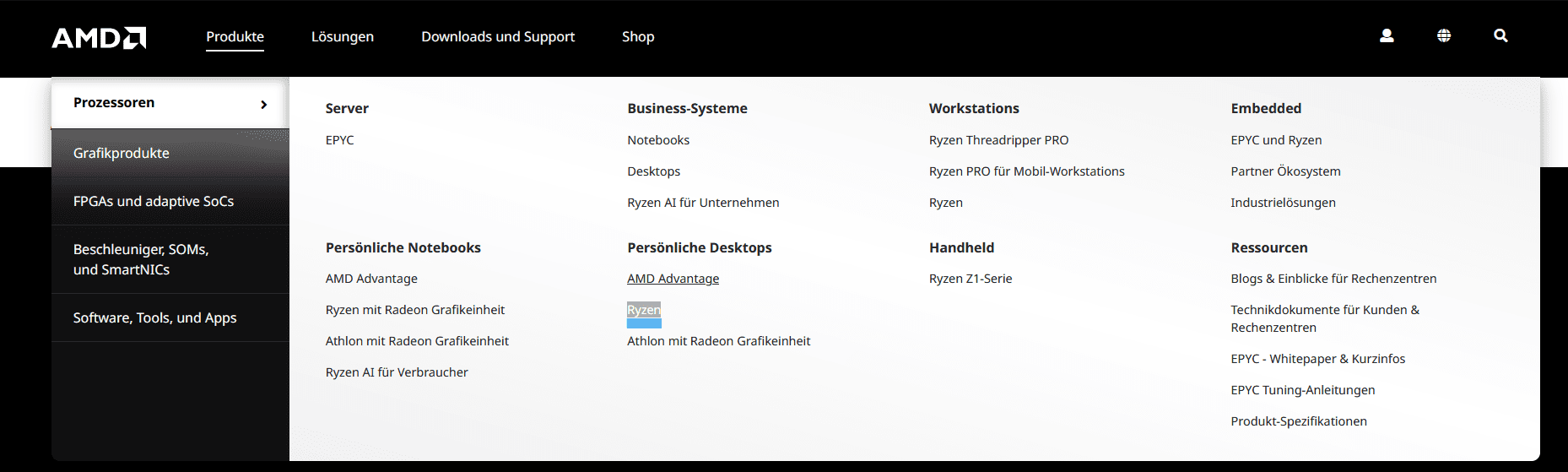Viewport: 1568px width, 472px height.
Task: Open the Embedded heading
Action: [1266, 108]
